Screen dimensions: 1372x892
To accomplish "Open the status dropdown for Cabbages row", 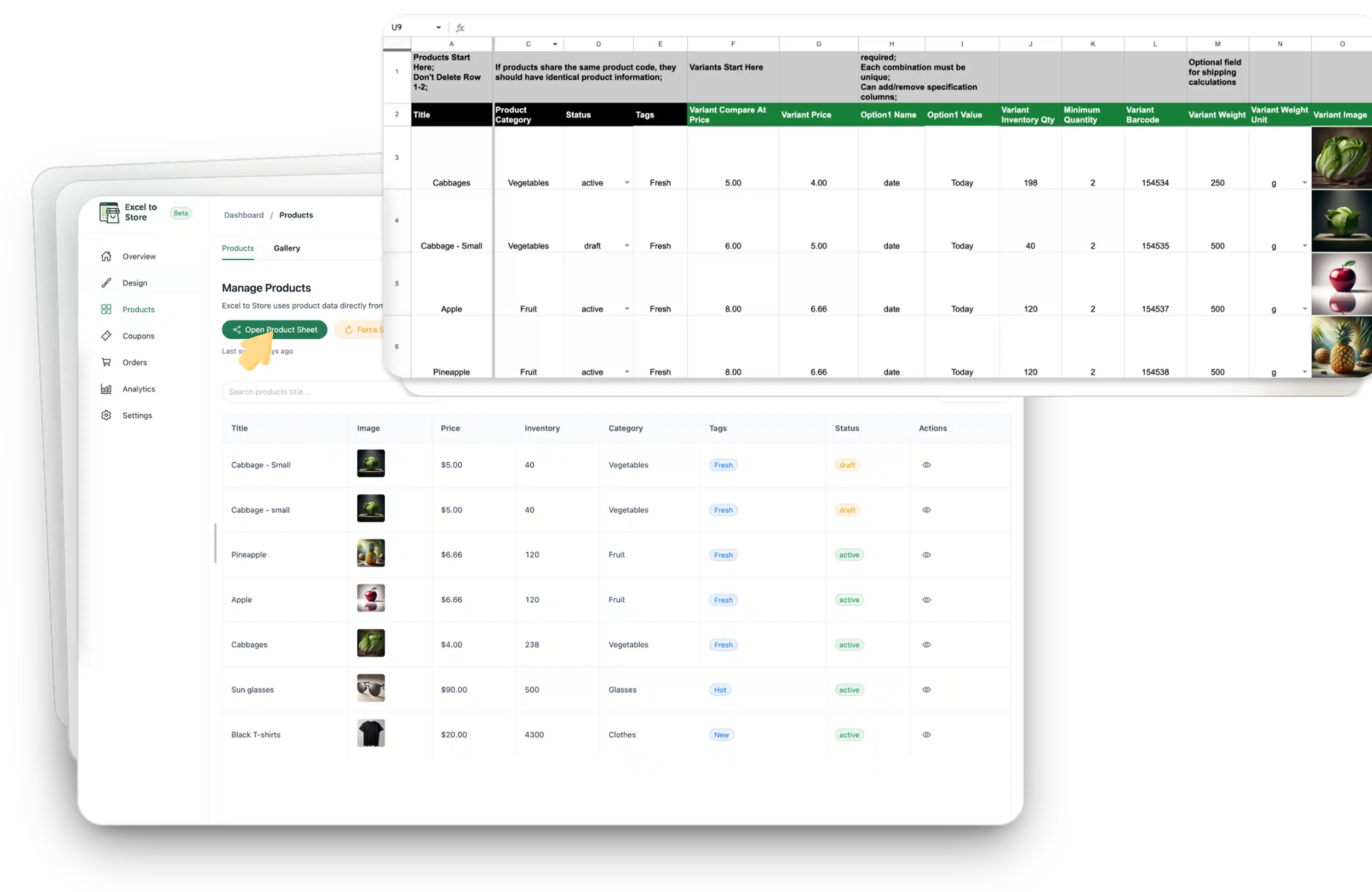I will point(627,182).
